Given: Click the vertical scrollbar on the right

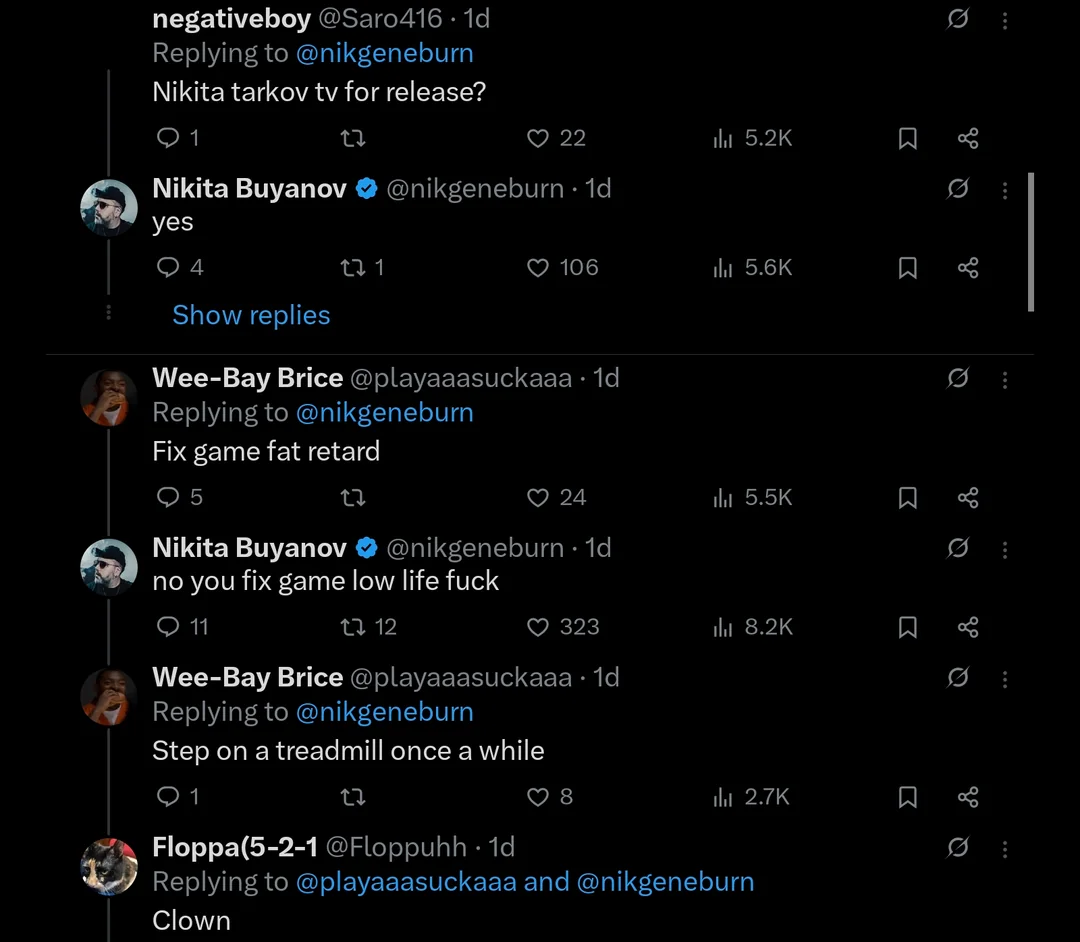Looking at the screenshot, I should click(x=1031, y=242).
